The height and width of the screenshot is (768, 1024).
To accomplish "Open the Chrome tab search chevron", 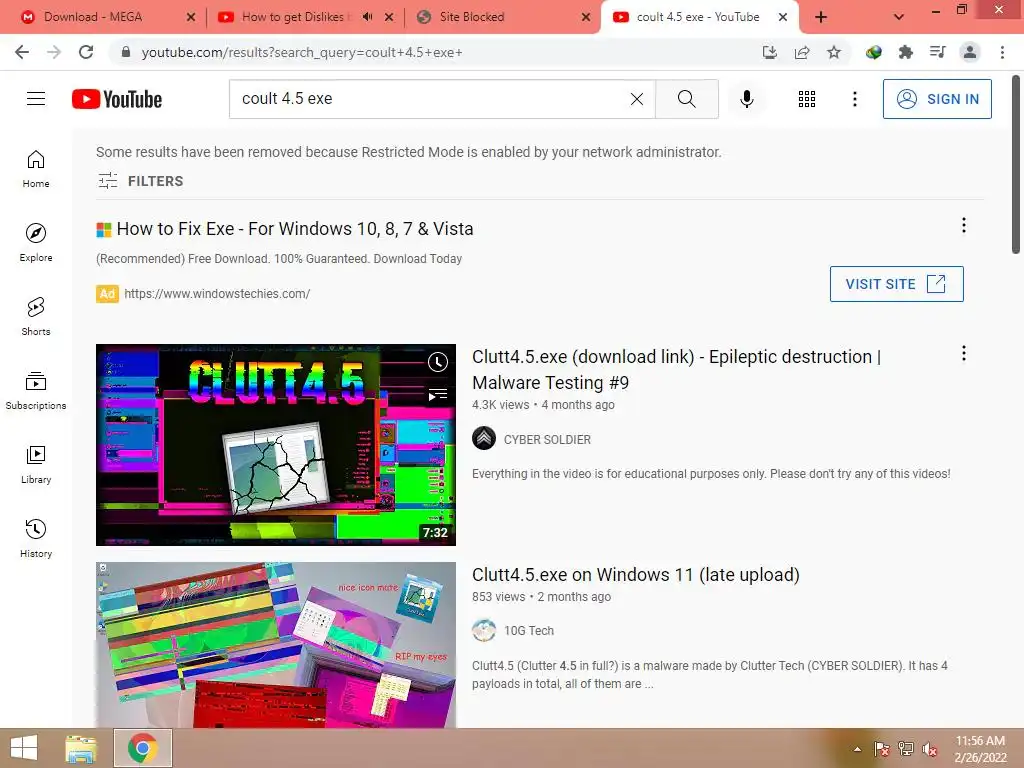I will click(x=899, y=17).
